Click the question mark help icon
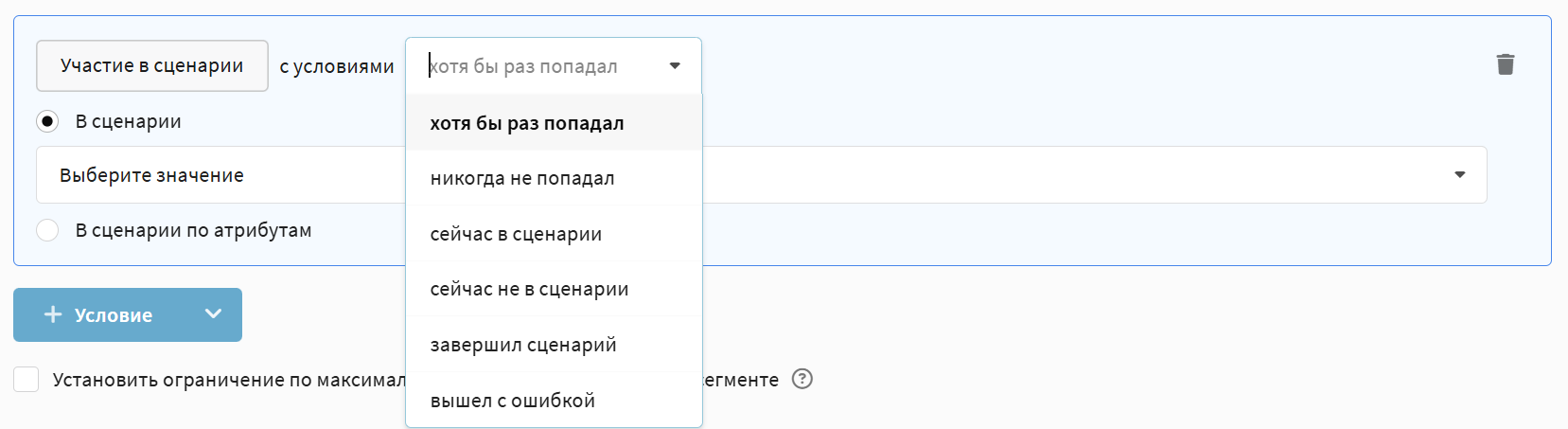This screenshot has width=1568, height=429. pyautogui.click(x=802, y=379)
